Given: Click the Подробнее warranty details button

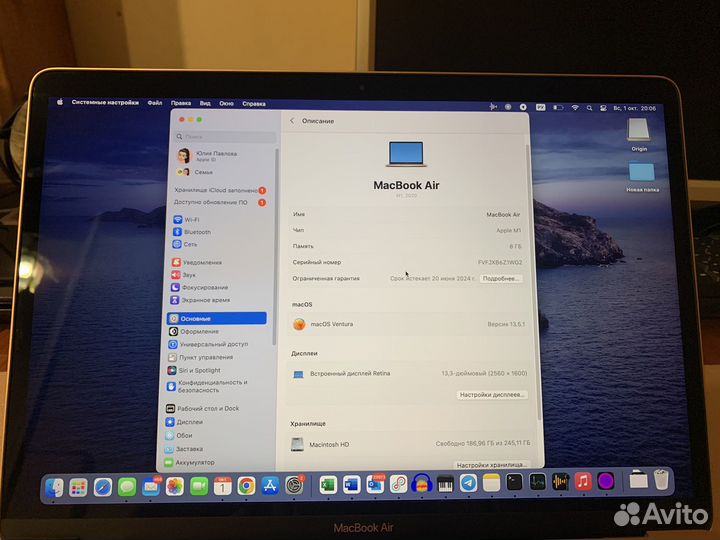Looking at the screenshot, I should [x=501, y=278].
